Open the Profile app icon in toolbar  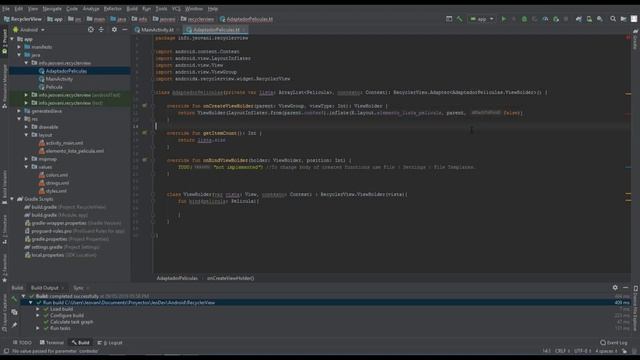545,19
